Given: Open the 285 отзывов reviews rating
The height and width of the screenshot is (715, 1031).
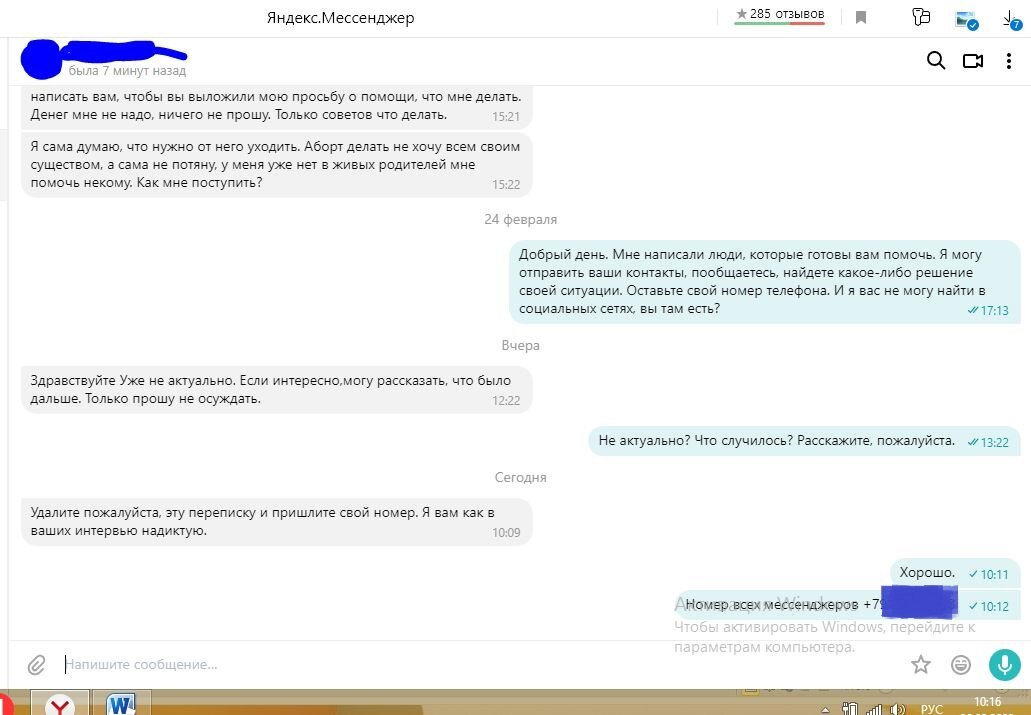Looking at the screenshot, I should [x=779, y=14].
